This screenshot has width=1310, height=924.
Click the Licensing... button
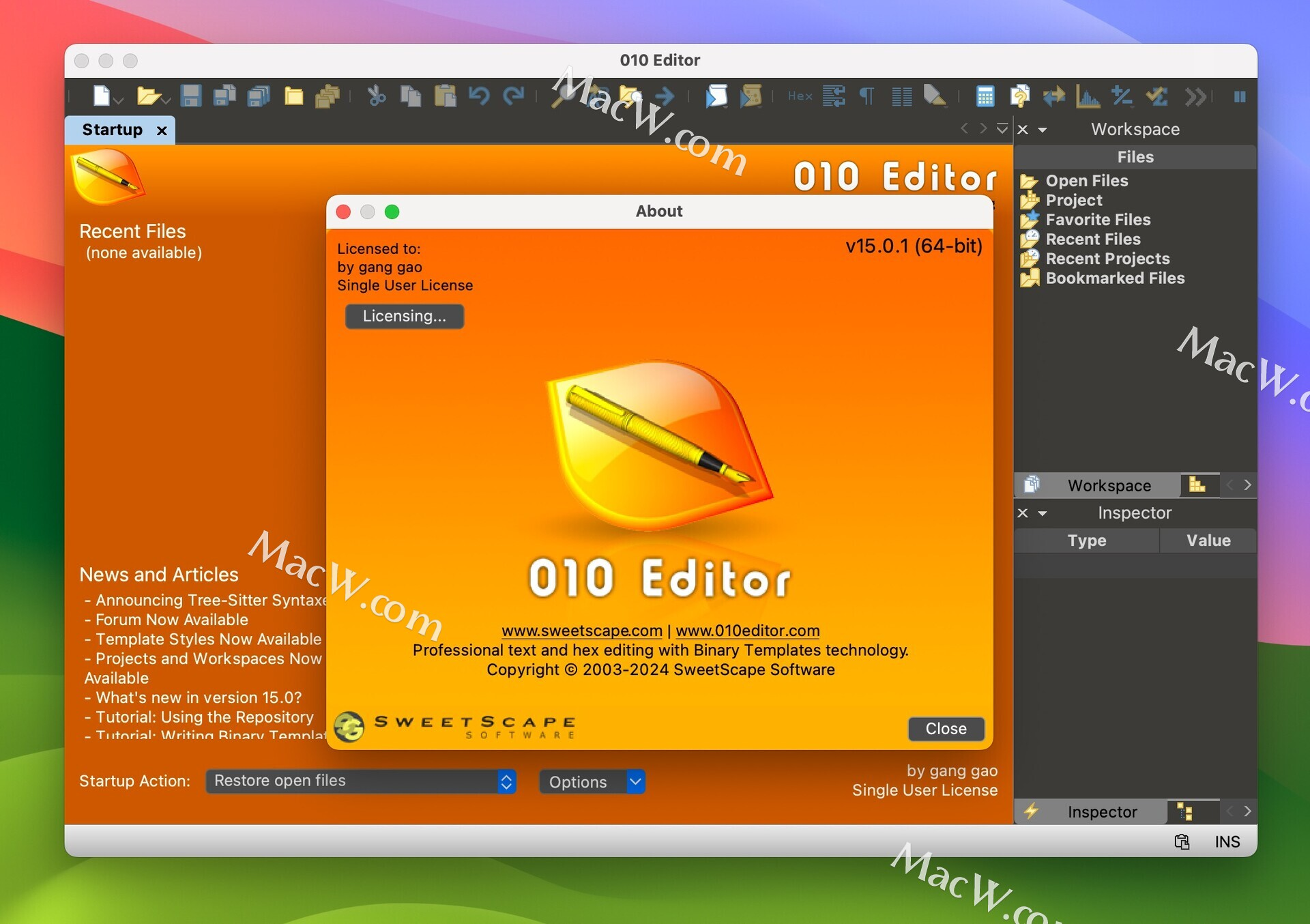pos(405,316)
